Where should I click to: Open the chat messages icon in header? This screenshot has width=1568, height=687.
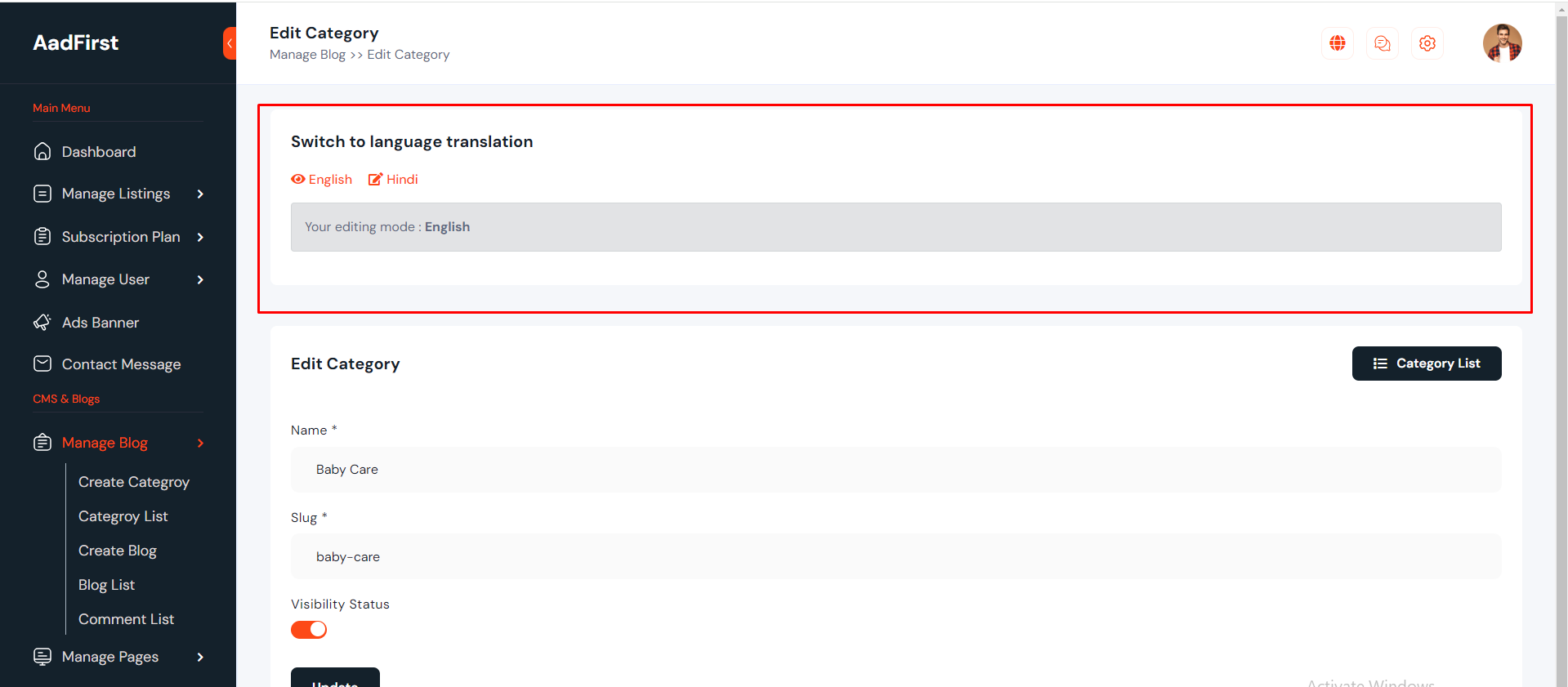click(x=1382, y=43)
